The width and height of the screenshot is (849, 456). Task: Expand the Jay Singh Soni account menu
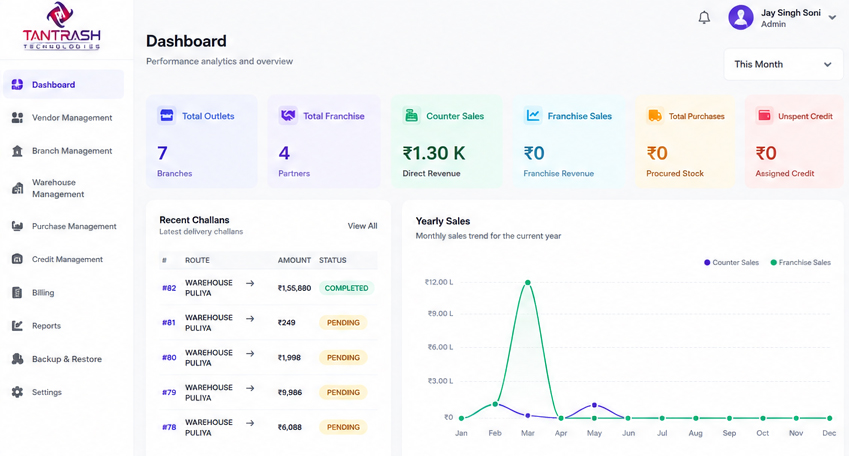click(832, 18)
